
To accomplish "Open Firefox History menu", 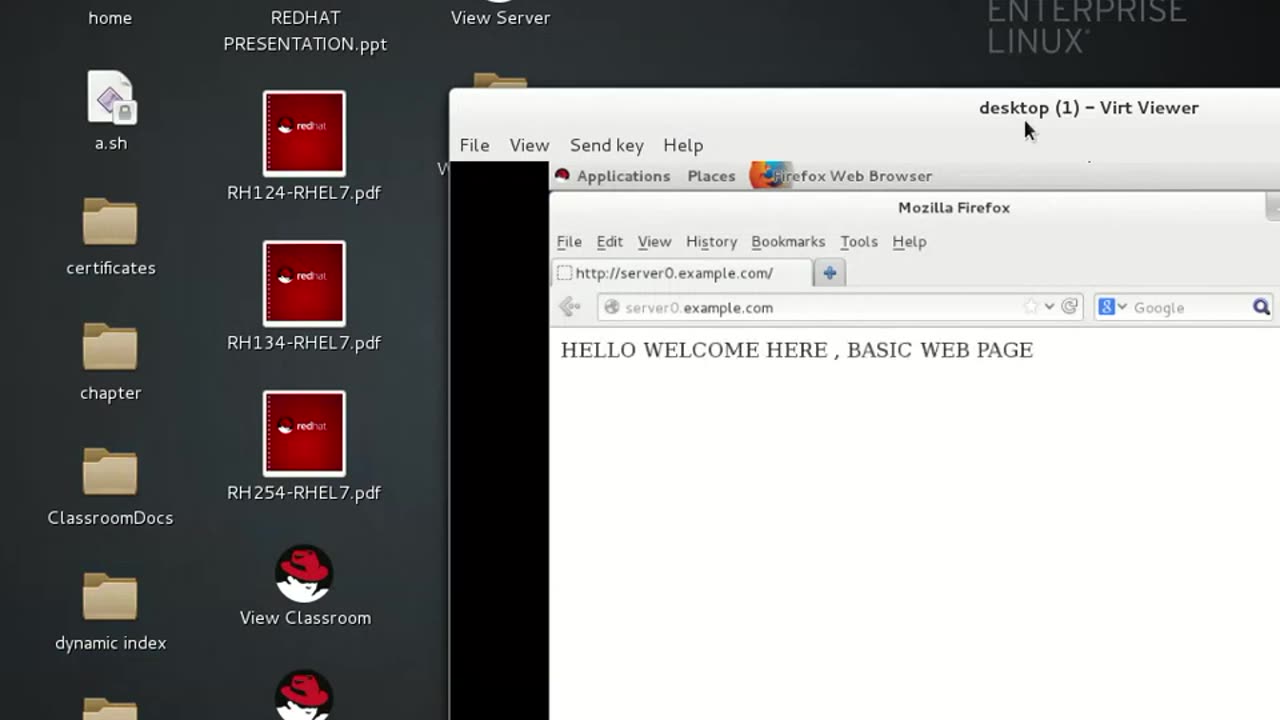I will 711,241.
